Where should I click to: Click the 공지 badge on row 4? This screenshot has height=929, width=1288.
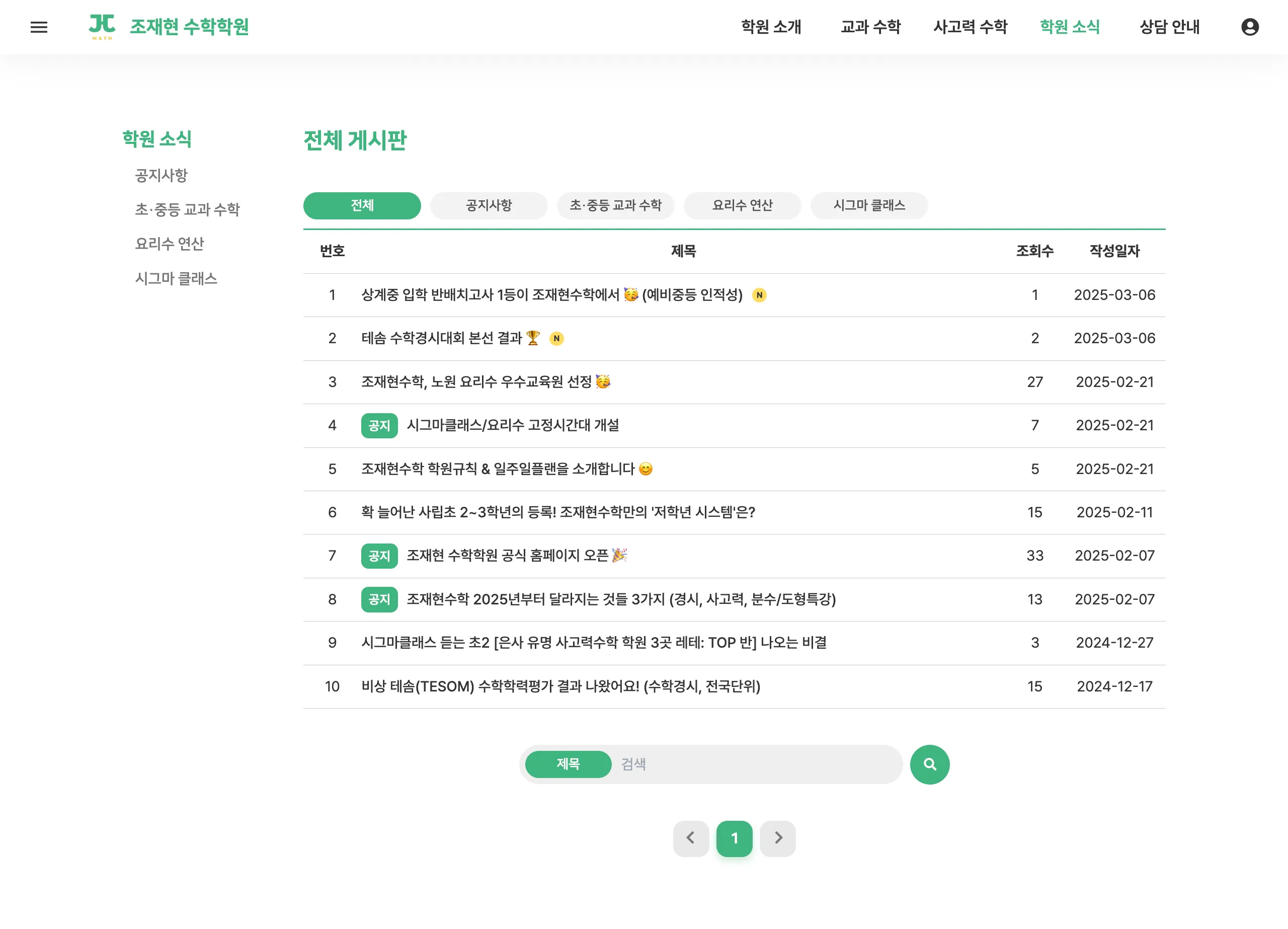coord(379,426)
